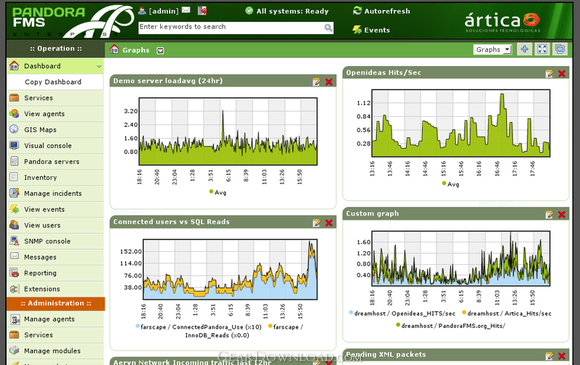Add a widget with the plus icon
Viewport: 580px width, 365px height.
[525, 50]
